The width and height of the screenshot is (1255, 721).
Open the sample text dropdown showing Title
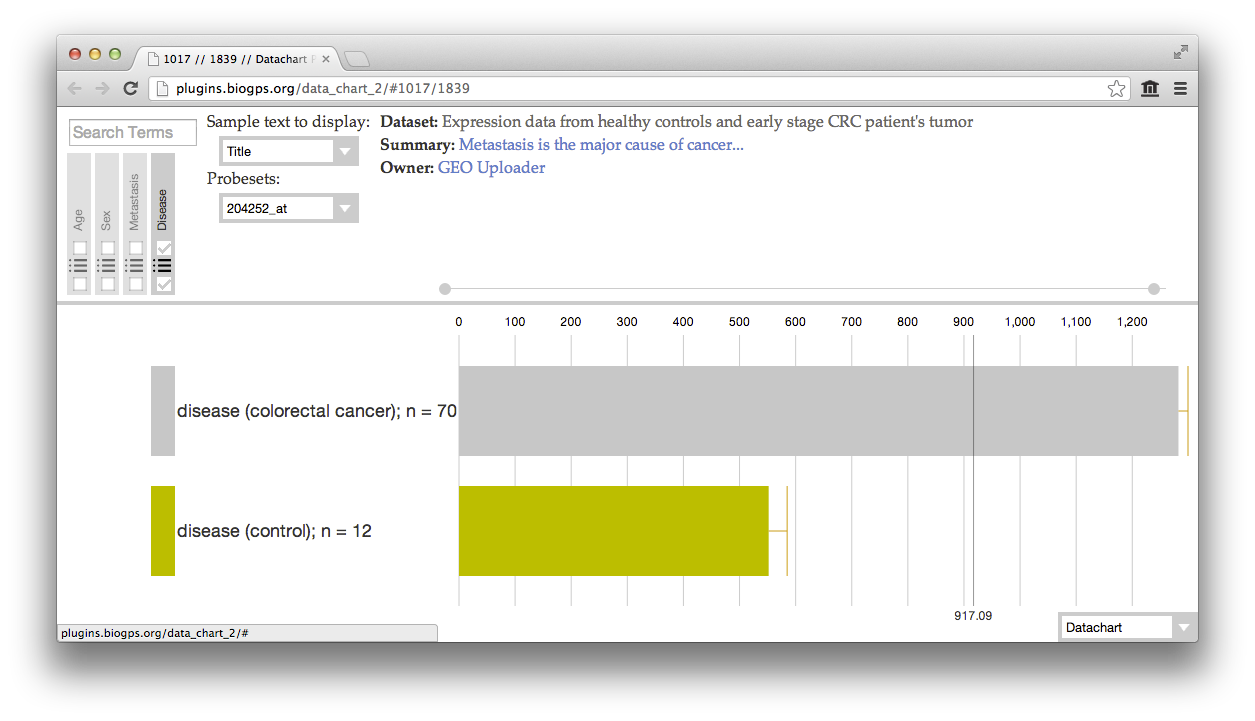[289, 152]
